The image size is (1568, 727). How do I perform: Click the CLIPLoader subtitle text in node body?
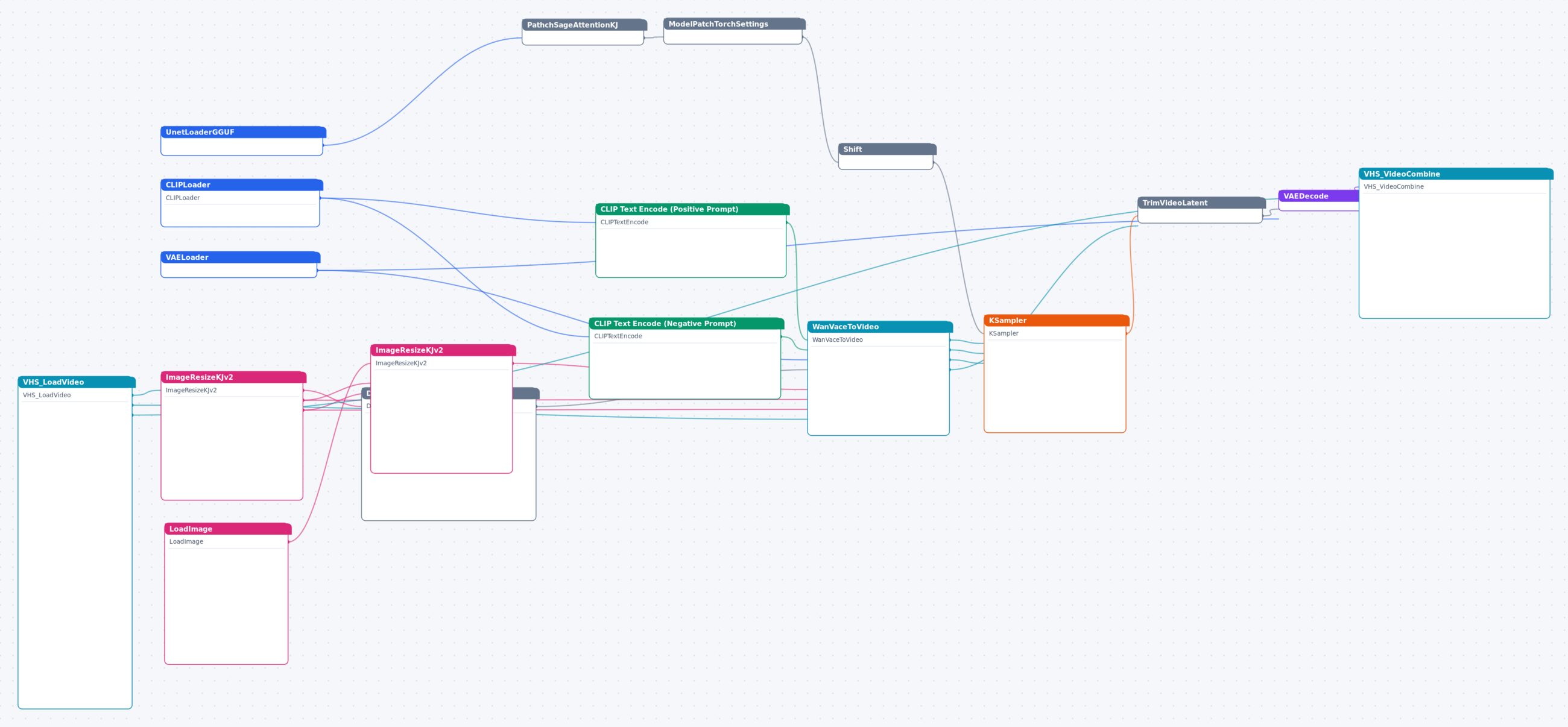click(x=183, y=198)
